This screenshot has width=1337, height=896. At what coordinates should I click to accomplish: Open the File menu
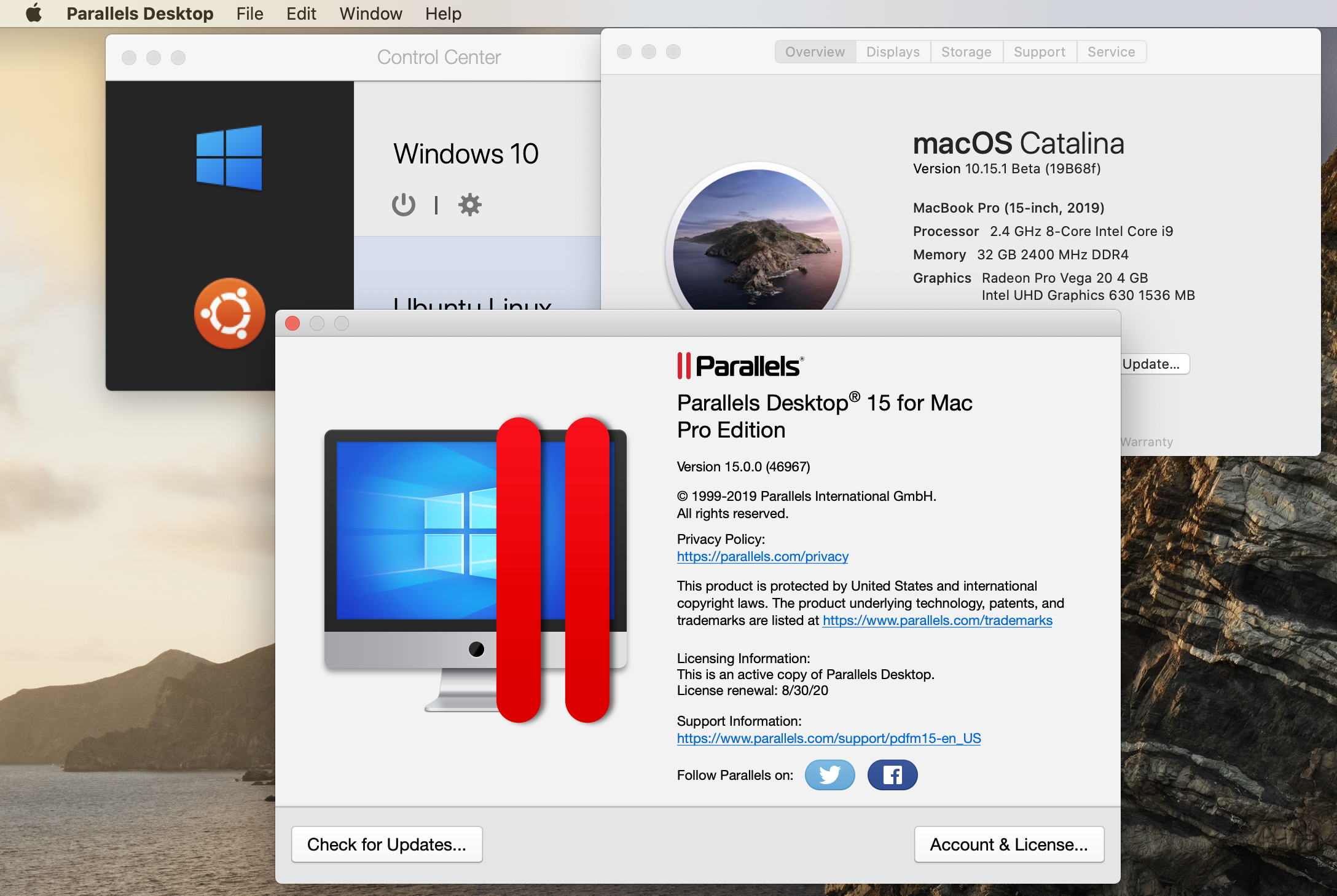click(249, 14)
